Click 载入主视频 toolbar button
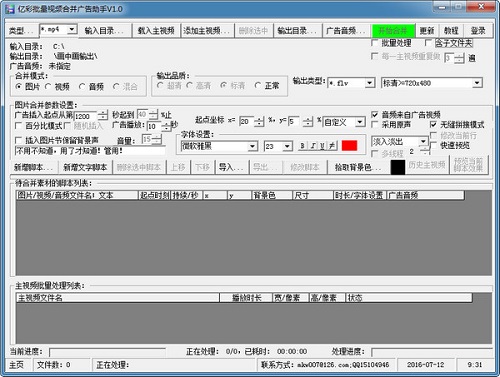This screenshot has height=377, width=500. [156, 31]
